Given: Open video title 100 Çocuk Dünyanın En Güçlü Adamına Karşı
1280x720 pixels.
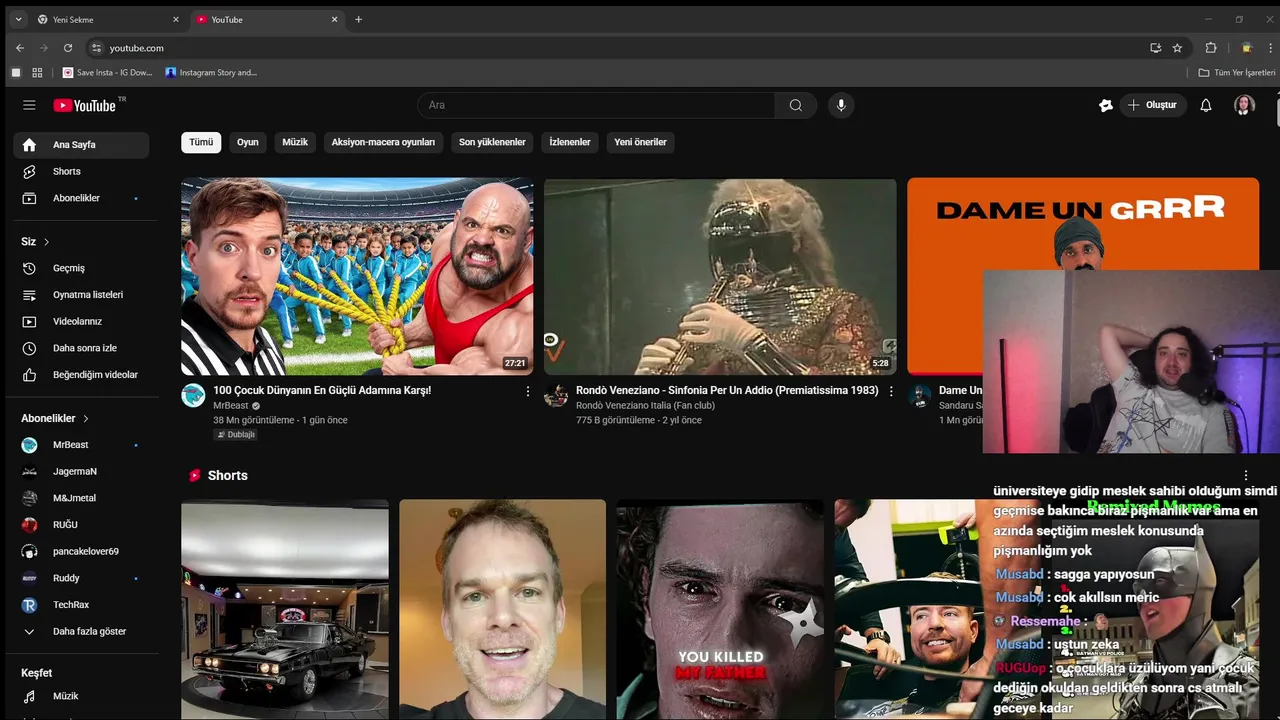Looking at the screenshot, I should 322,390.
